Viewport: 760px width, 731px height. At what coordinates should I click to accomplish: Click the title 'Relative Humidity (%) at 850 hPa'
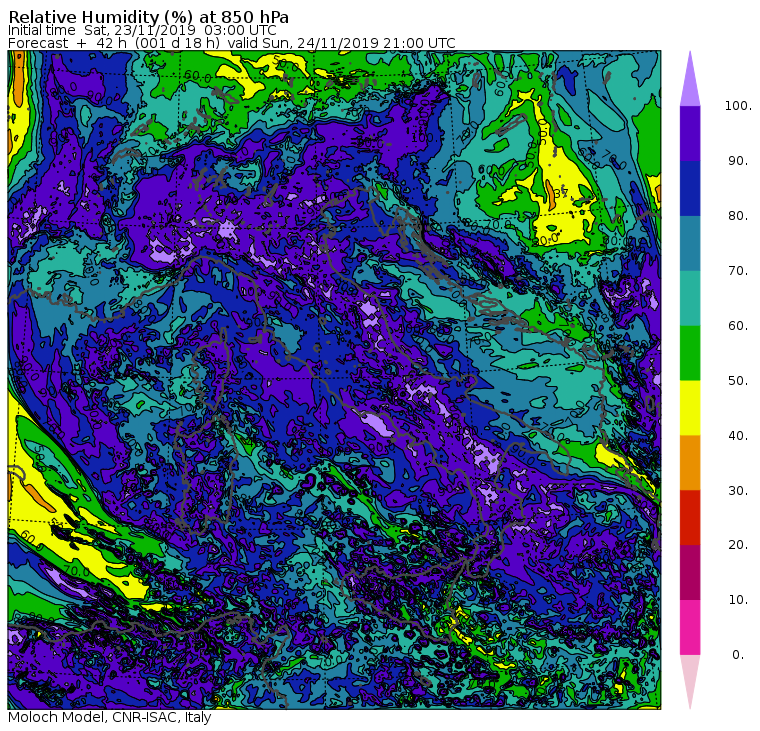pyautogui.click(x=148, y=16)
